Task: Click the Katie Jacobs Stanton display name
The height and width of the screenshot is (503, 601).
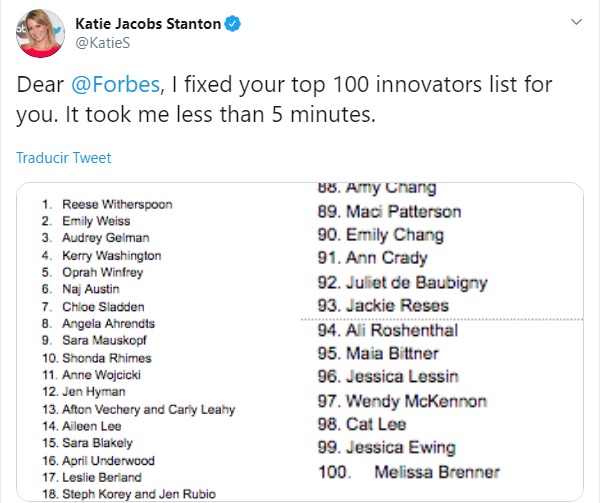Action: pos(148,24)
